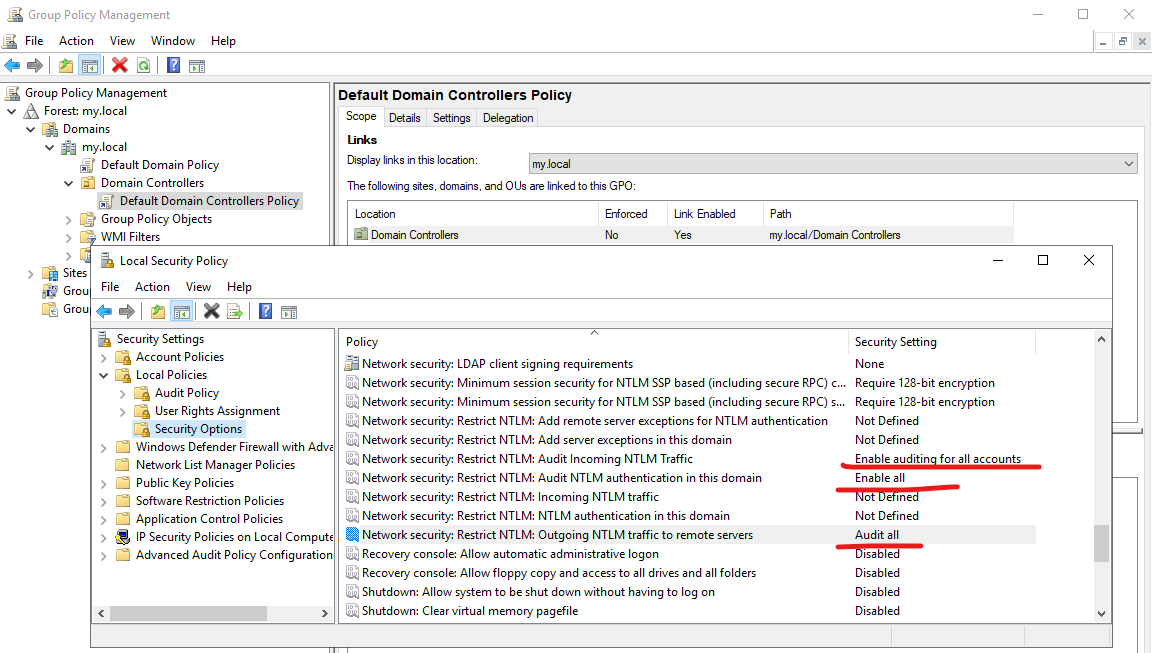
Task: Click the Help icon in Group Policy Management toolbar
Action: click(173, 65)
